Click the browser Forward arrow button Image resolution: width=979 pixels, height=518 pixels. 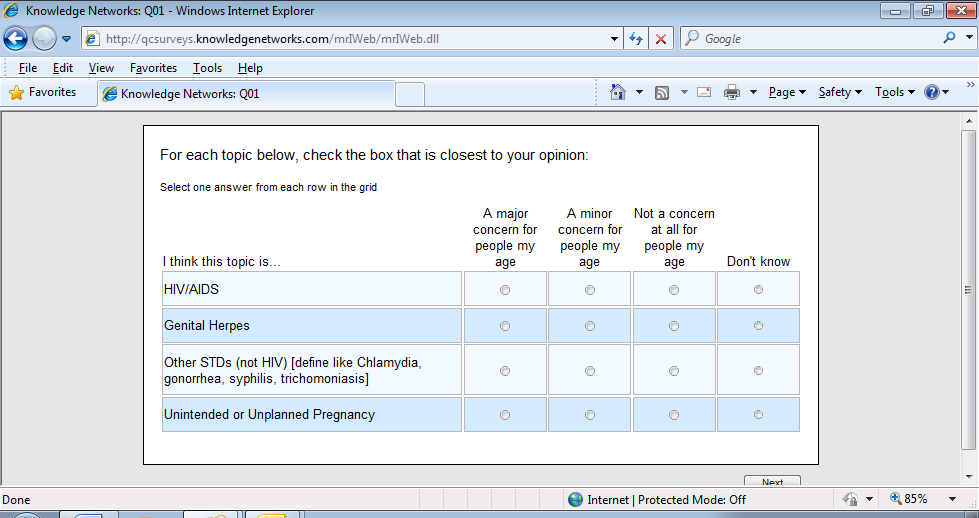(44, 39)
